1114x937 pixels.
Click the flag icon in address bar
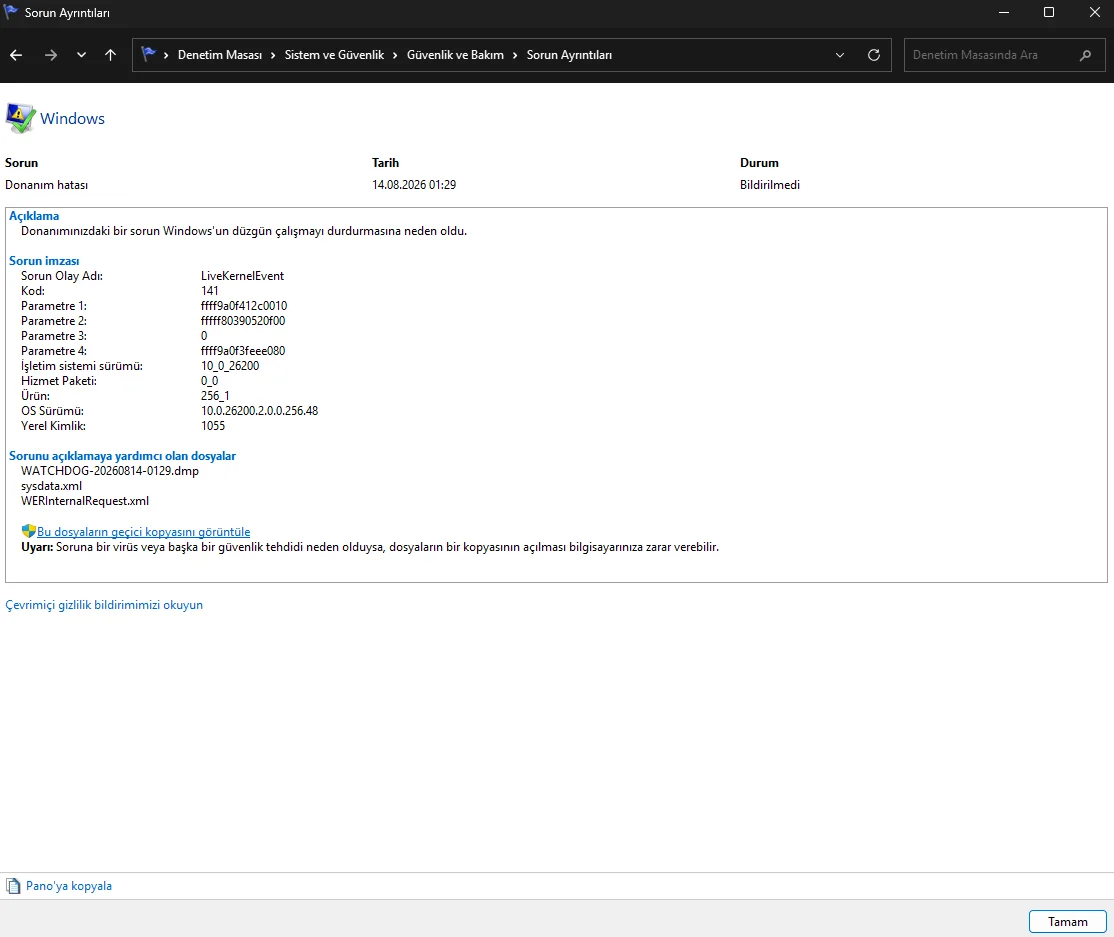[148, 54]
